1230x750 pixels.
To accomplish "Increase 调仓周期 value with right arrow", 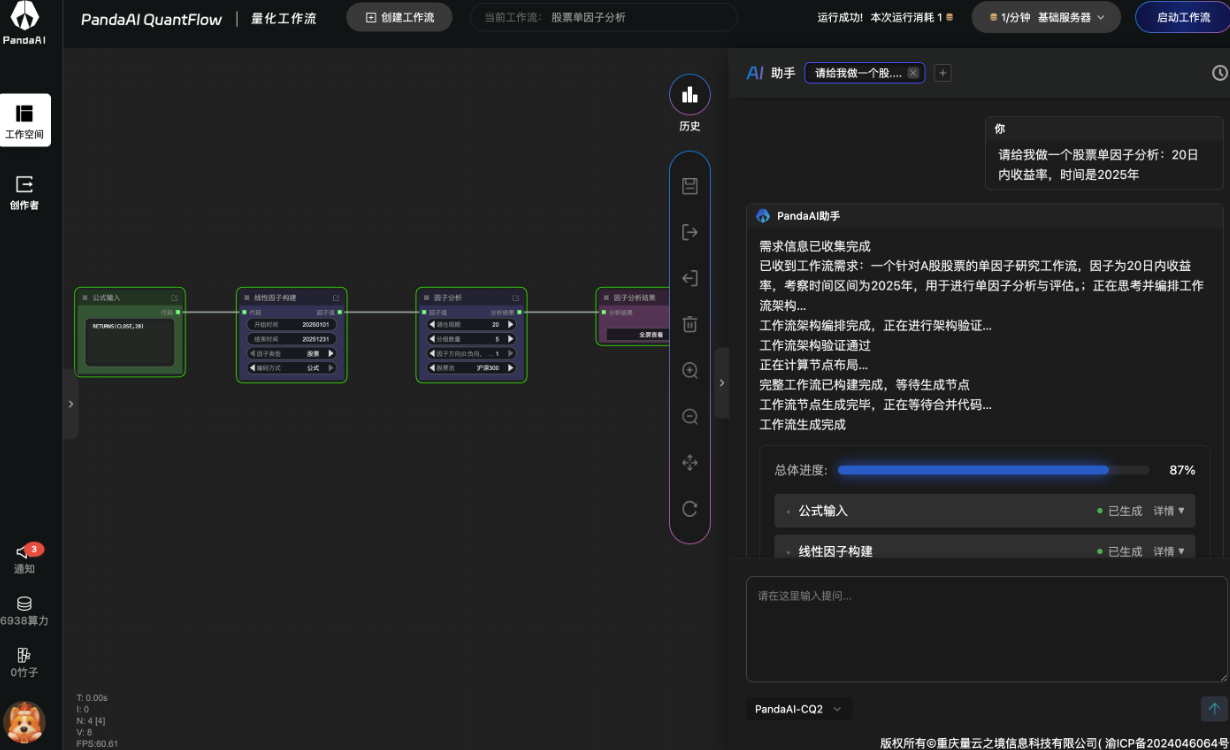I will tap(511, 325).
